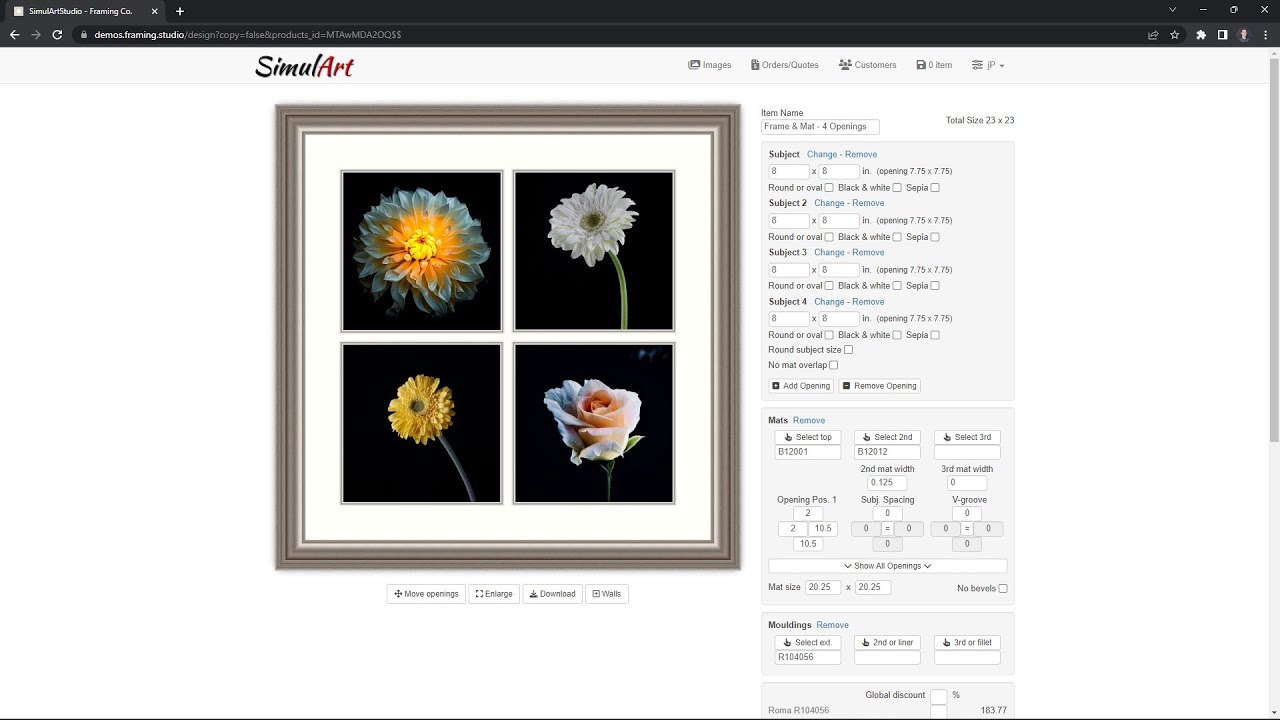Viewport: 1280px width, 720px height.
Task: Click the Item Name input field
Action: [x=820, y=127]
